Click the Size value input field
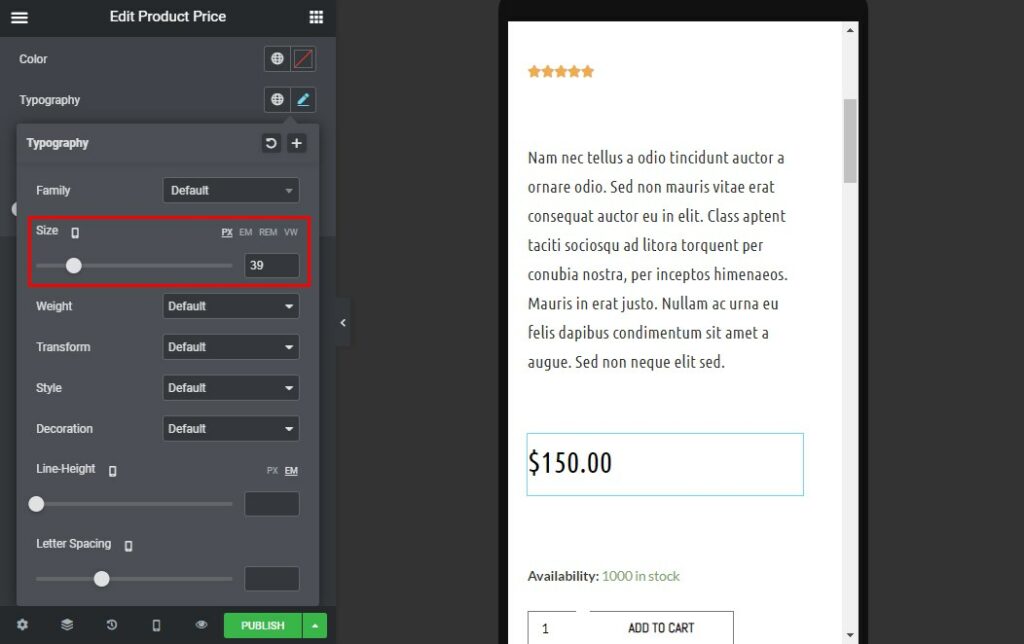1024x644 pixels. click(x=271, y=265)
